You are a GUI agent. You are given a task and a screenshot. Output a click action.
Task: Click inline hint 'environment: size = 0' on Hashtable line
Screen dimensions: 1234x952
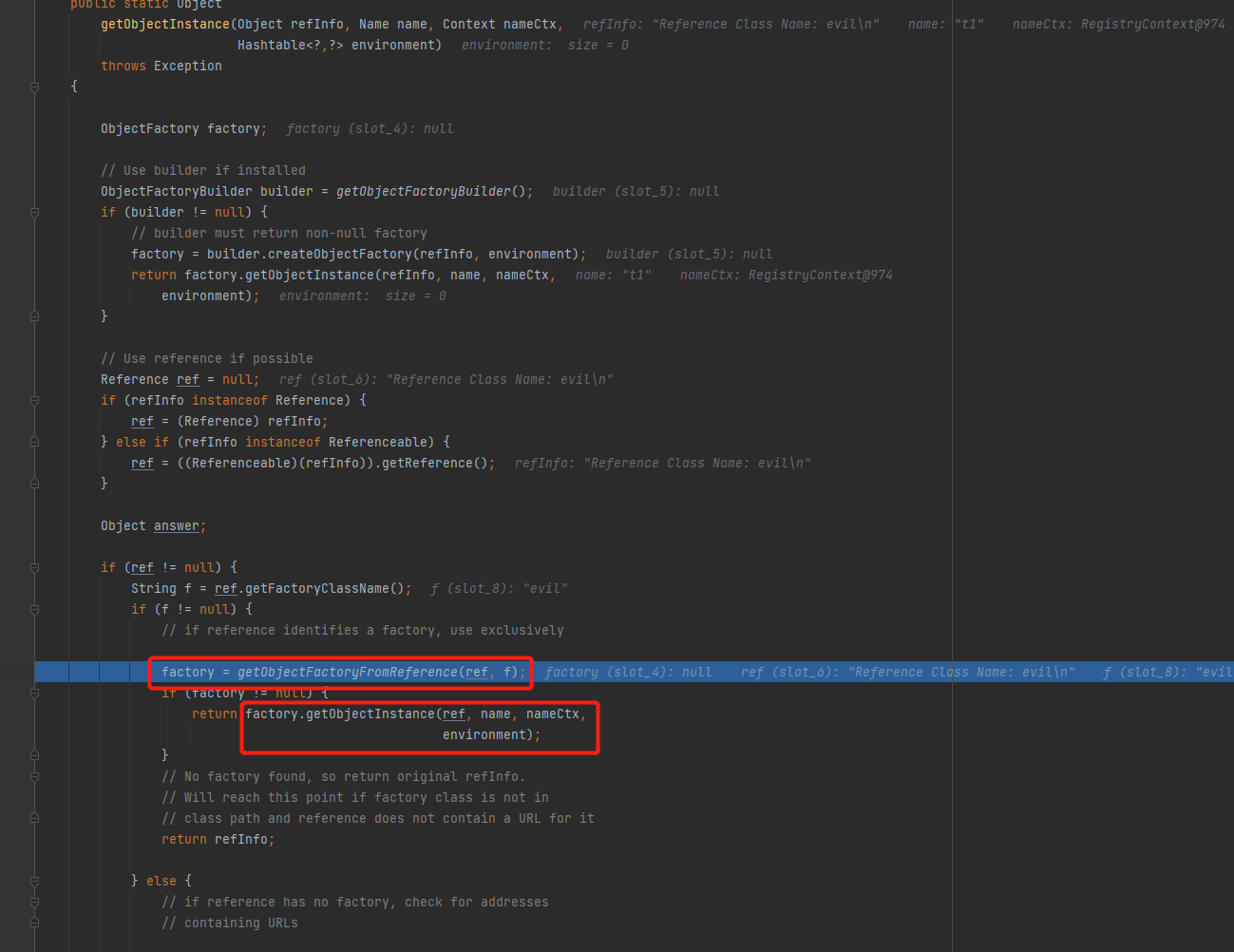coord(545,45)
